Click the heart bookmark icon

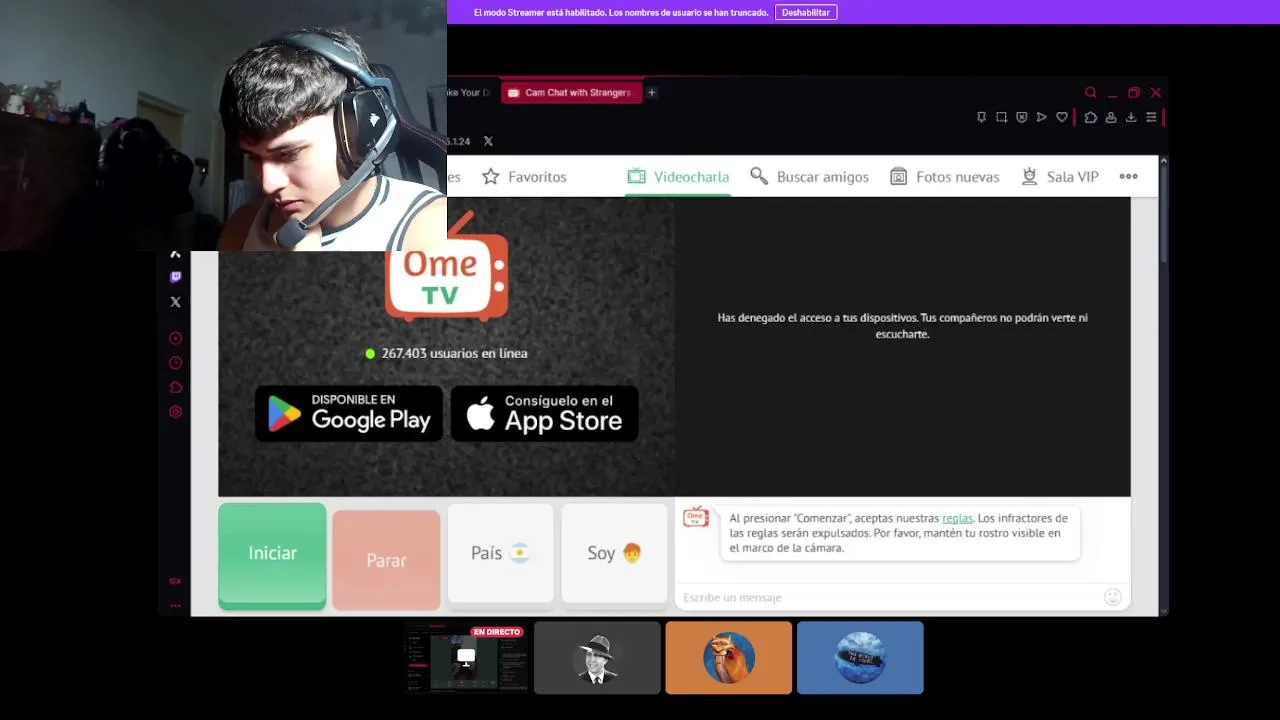tap(1062, 117)
